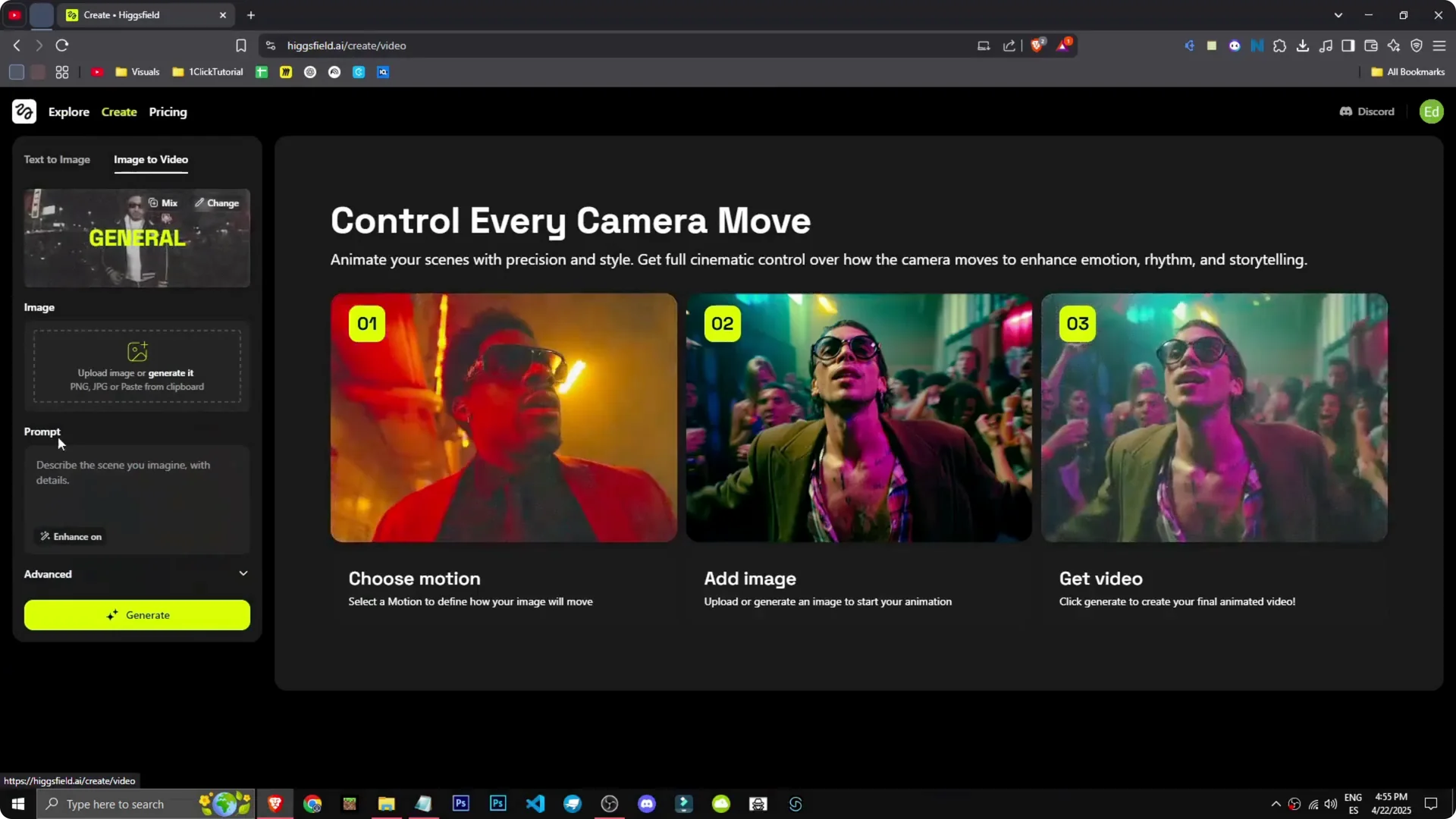Toggle the Enhance on option
The width and height of the screenshot is (1456, 819).
click(70, 536)
